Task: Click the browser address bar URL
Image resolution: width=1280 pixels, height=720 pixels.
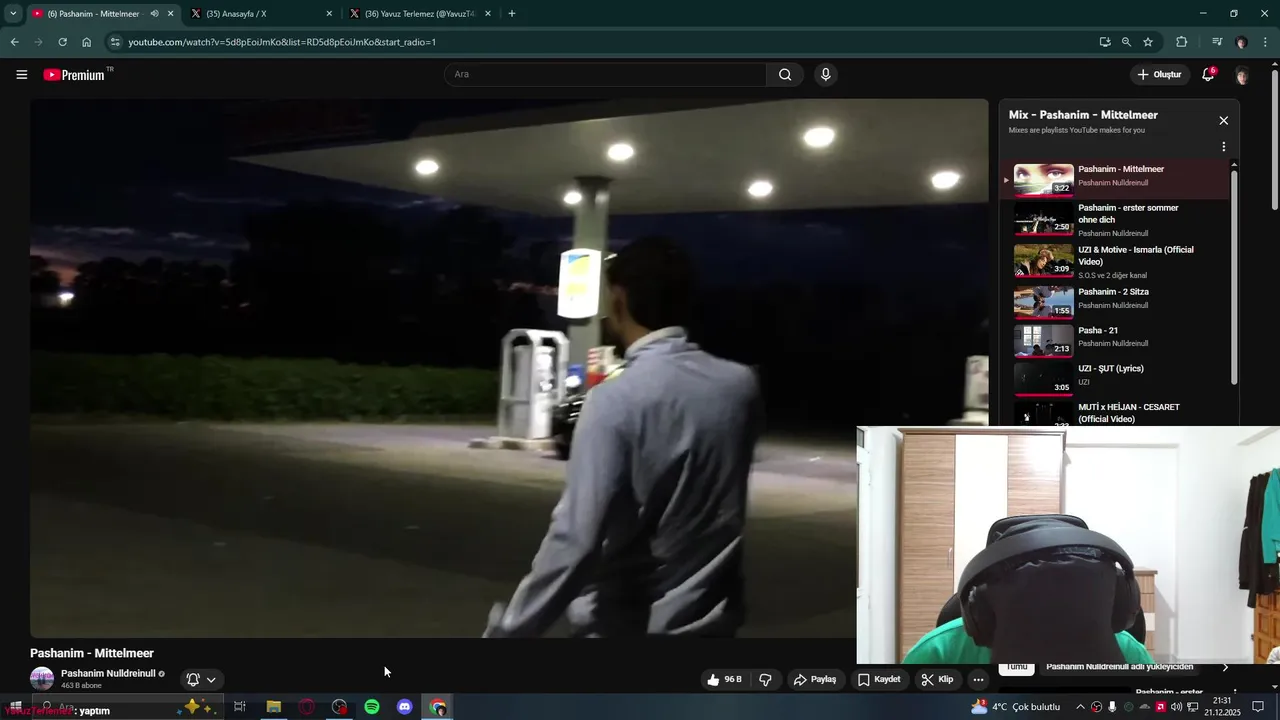Action: tap(282, 42)
